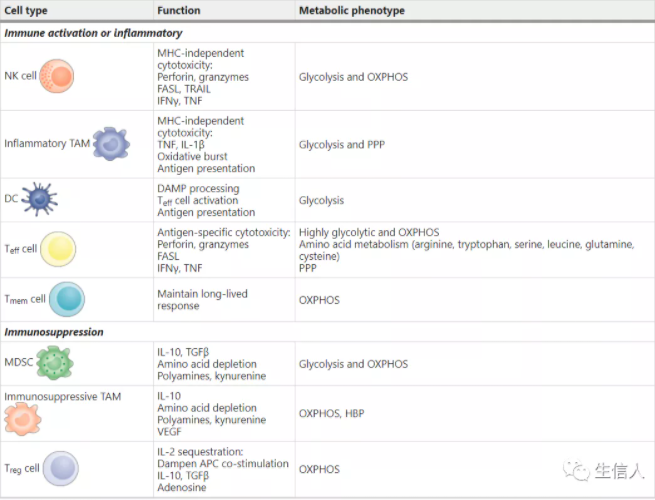Select the blue Inflammatory TAM cell icon

pyautogui.click(x=111, y=144)
